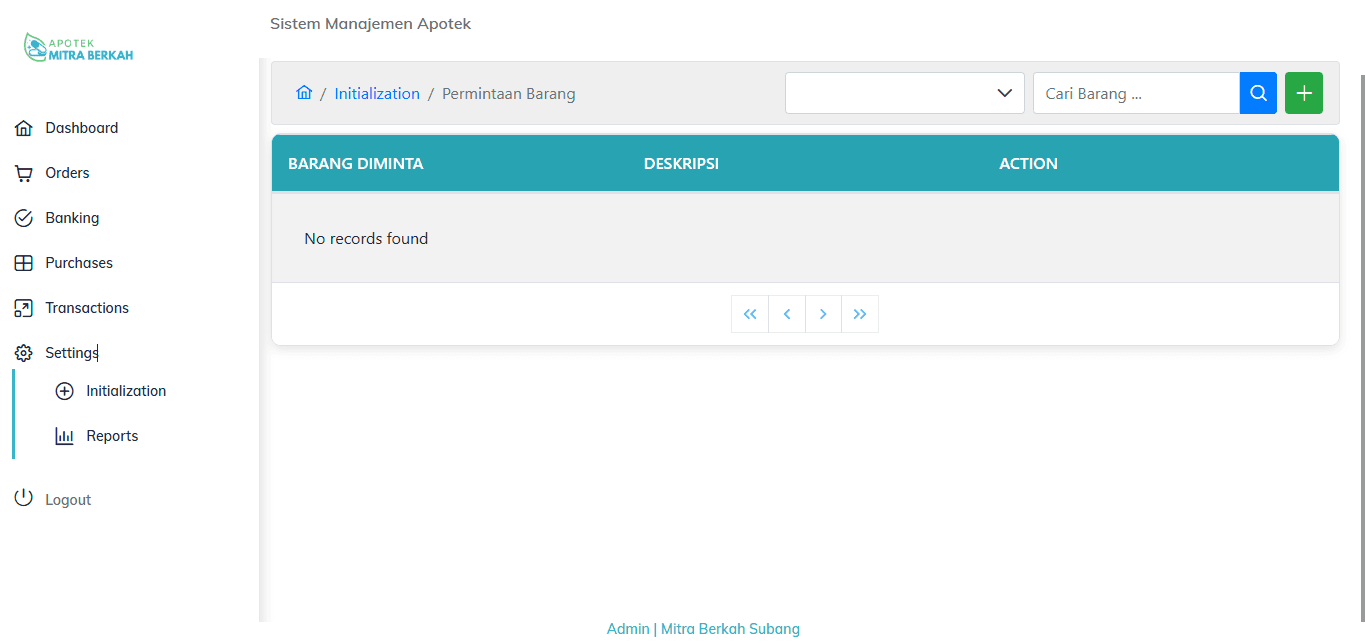The height and width of the screenshot is (644, 1365).
Task: Open the filter dropdown next to search
Action: (904, 93)
